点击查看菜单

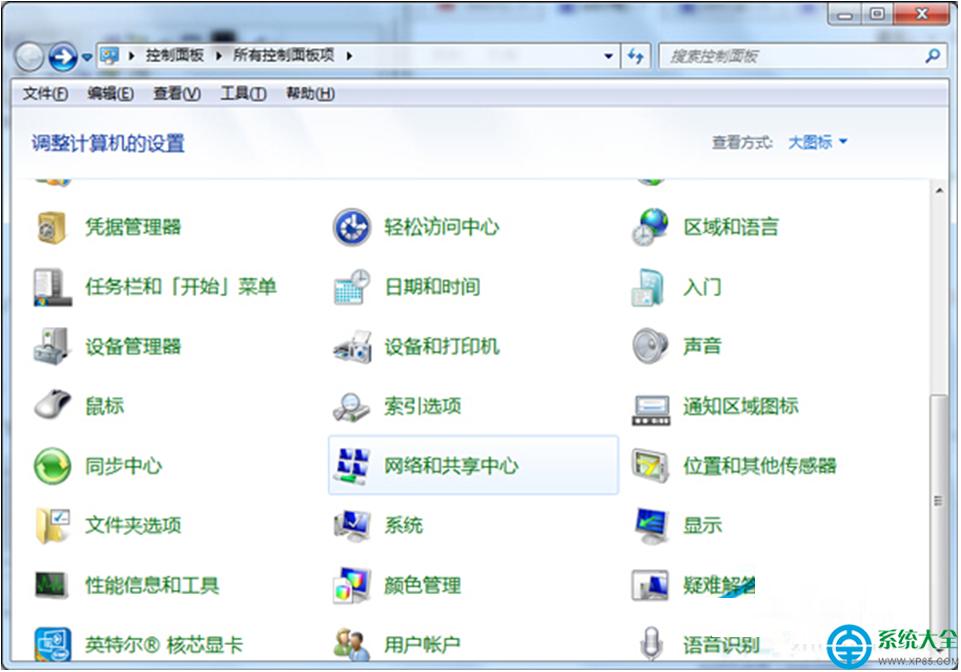pos(177,93)
